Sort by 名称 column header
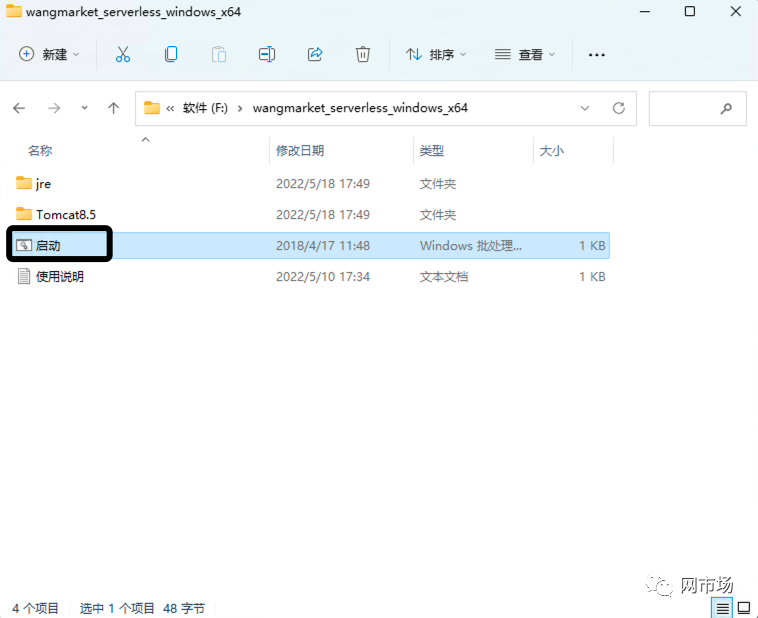This screenshot has height=618, width=758. tap(40, 150)
